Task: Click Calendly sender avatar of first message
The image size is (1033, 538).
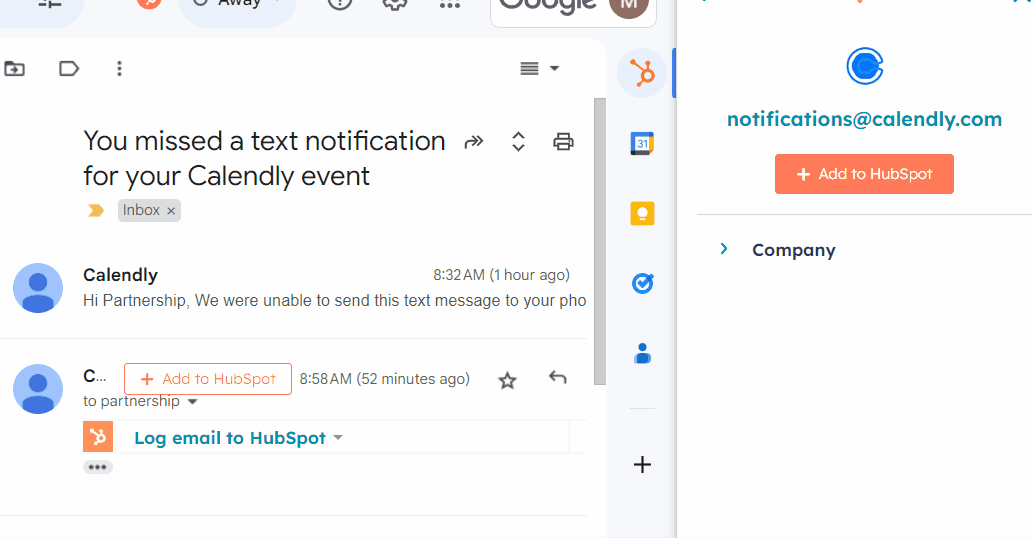Action: point(38,288)
